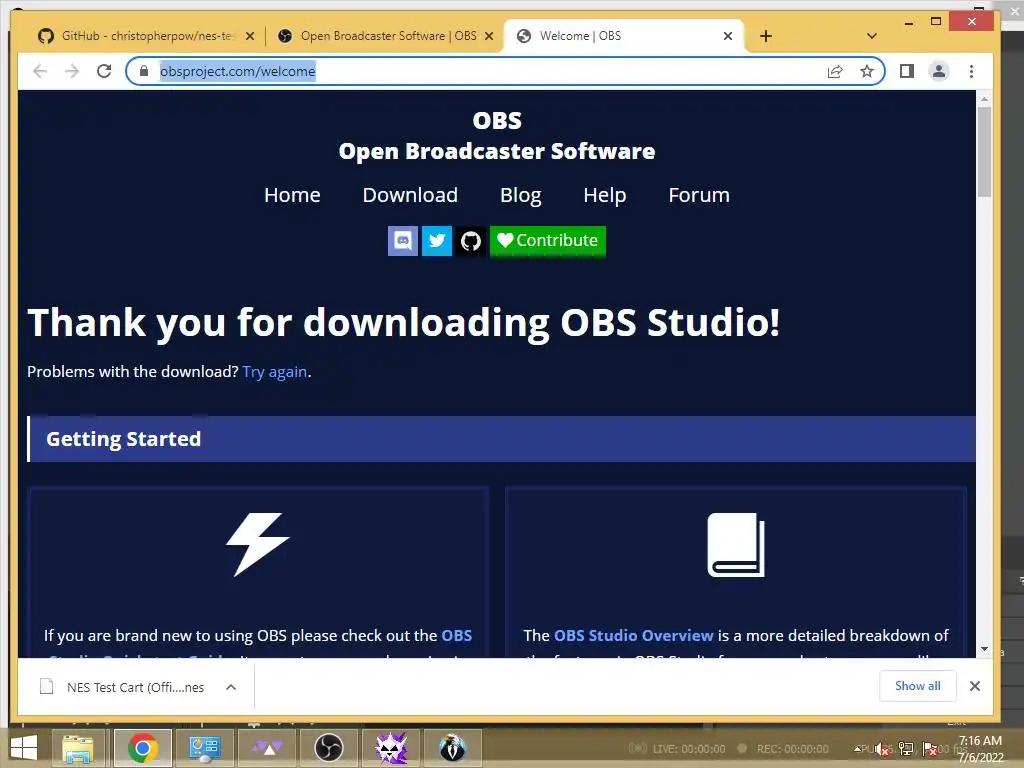This screenshot has width=1024, height=768.
Task: Click the Try again download link
Action: pos(275,372)
